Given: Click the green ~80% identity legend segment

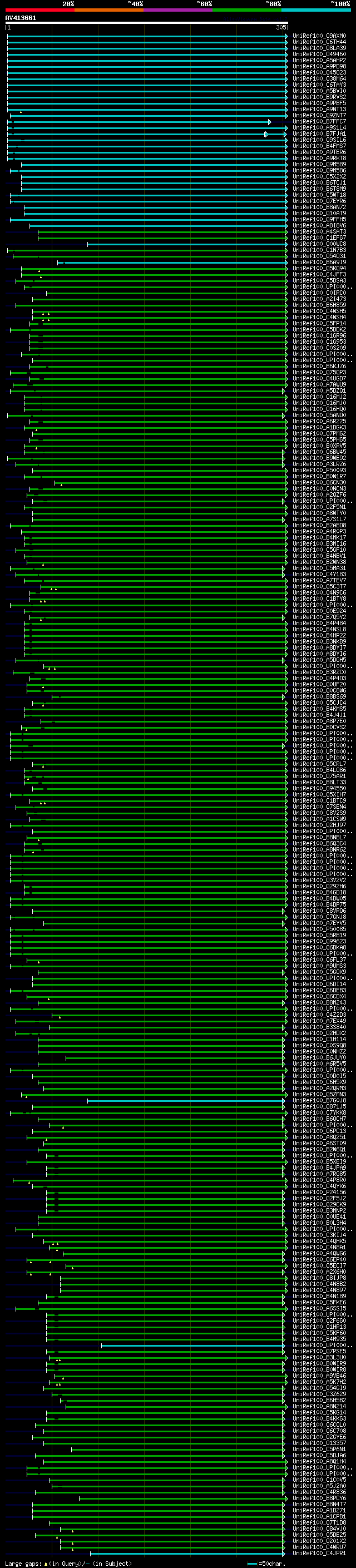Looking at the screenshot, I should (247, 10).
